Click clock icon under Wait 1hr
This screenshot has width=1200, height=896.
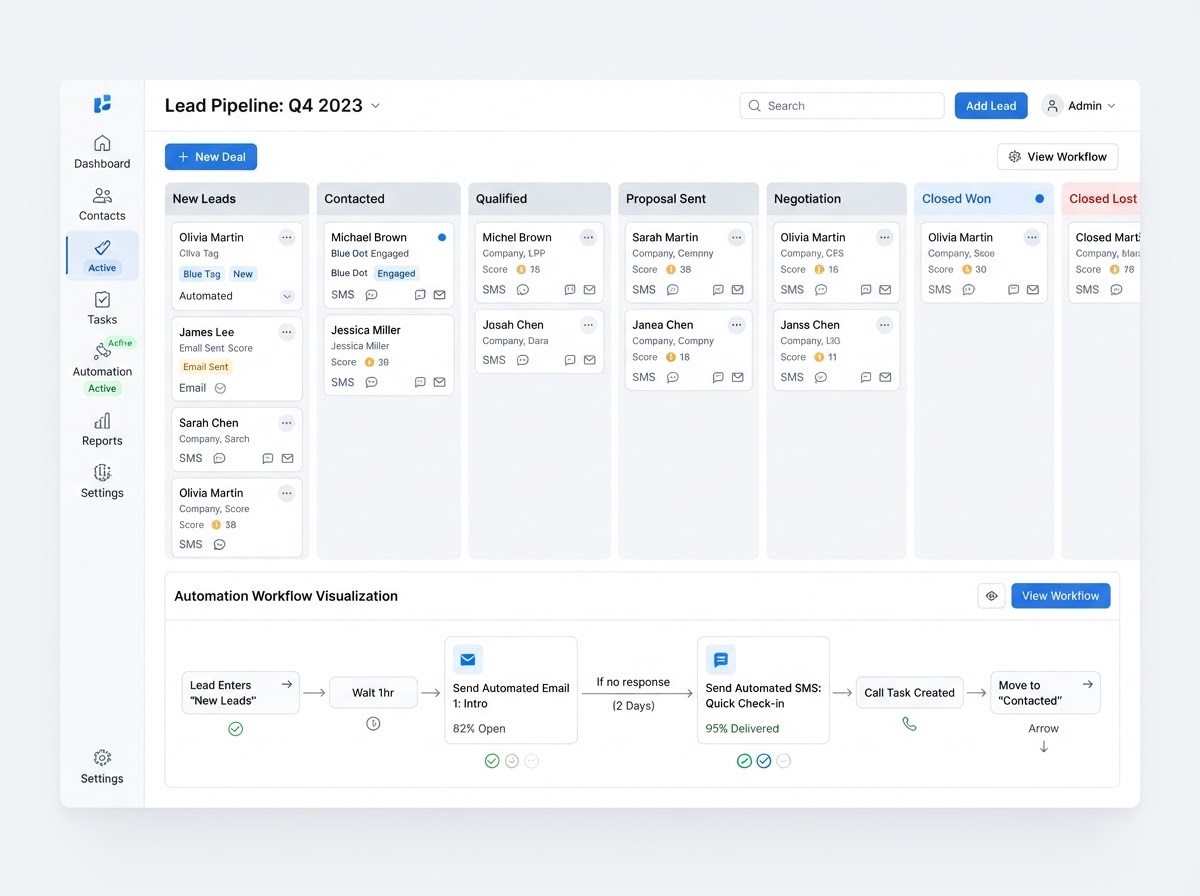click(x=373, y=724)
